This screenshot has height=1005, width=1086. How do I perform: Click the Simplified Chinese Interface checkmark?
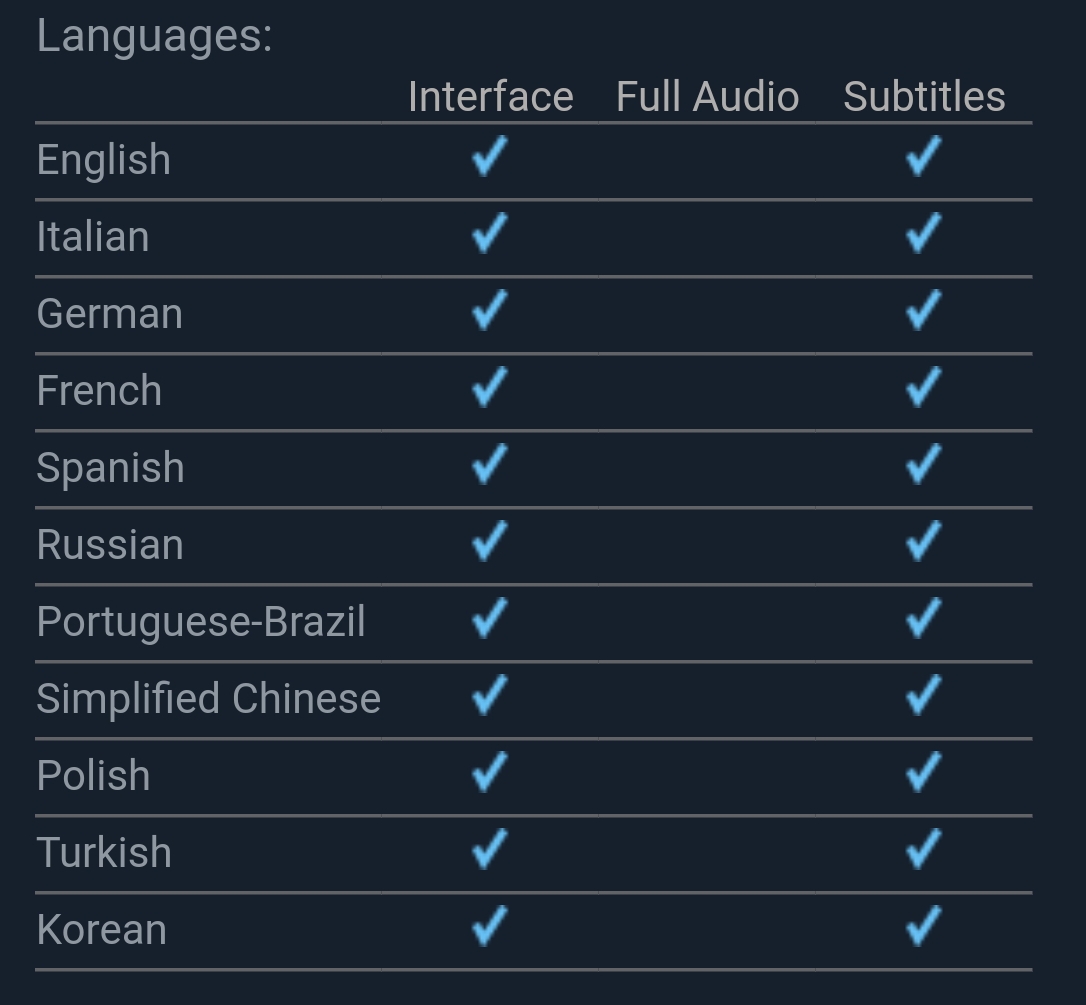pos(490,695)
